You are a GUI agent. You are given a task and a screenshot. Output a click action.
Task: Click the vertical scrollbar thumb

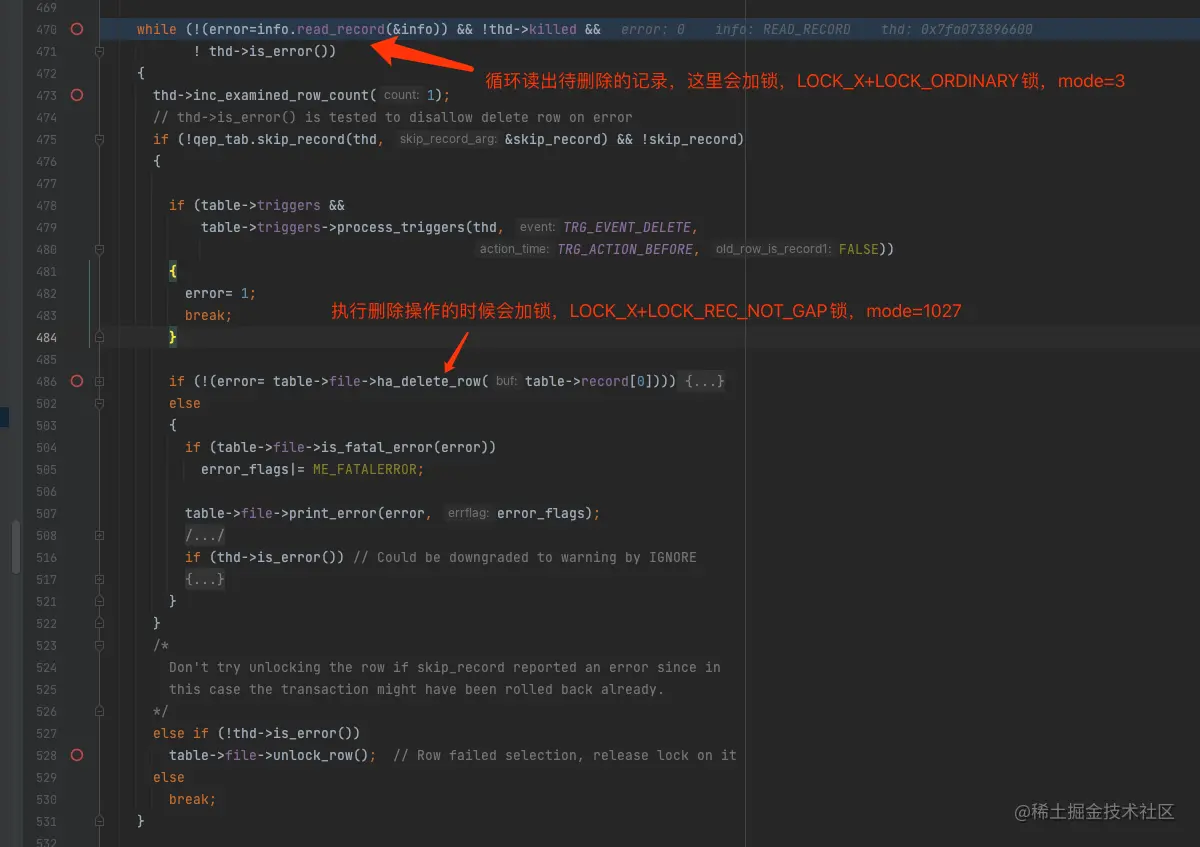point(15,547)
